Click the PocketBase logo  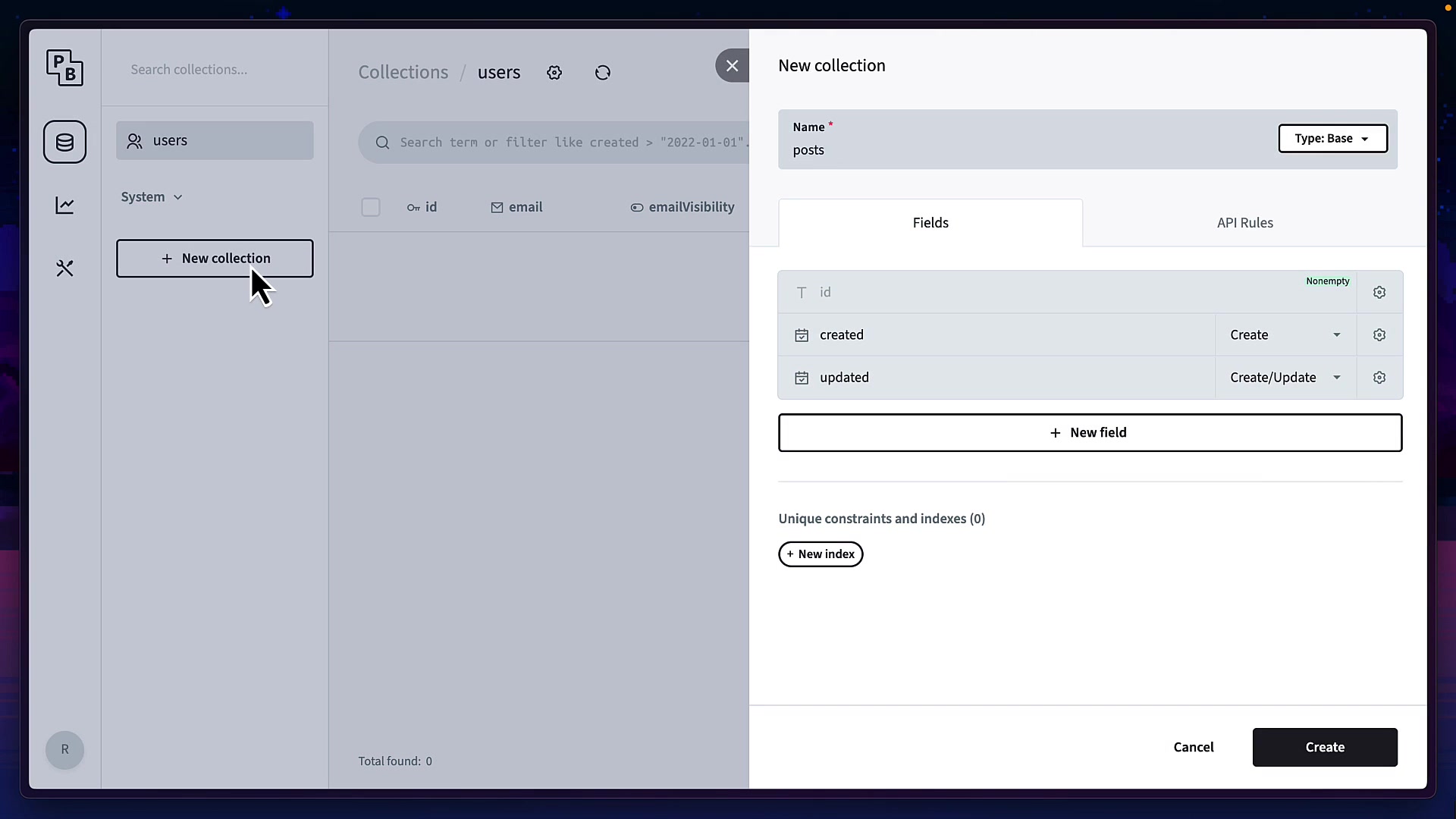pyautogui.click(x=65, y=67)
